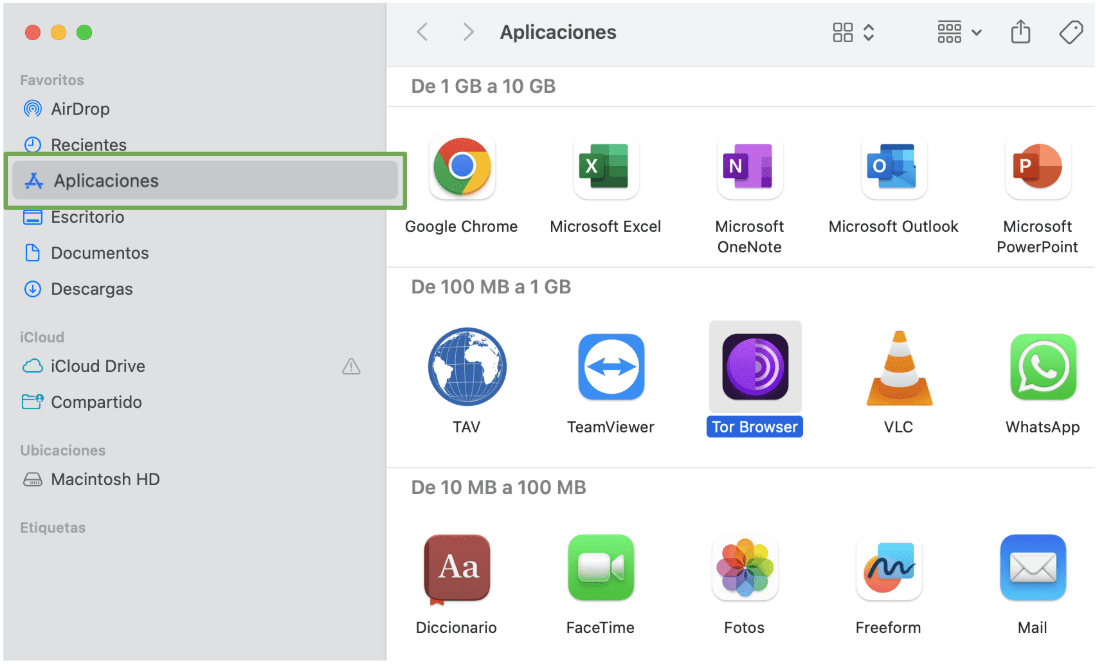Image resolution: width=1096 pixels, height=664 pixels.
Task: Open Google Chrome
Action: 461,168
